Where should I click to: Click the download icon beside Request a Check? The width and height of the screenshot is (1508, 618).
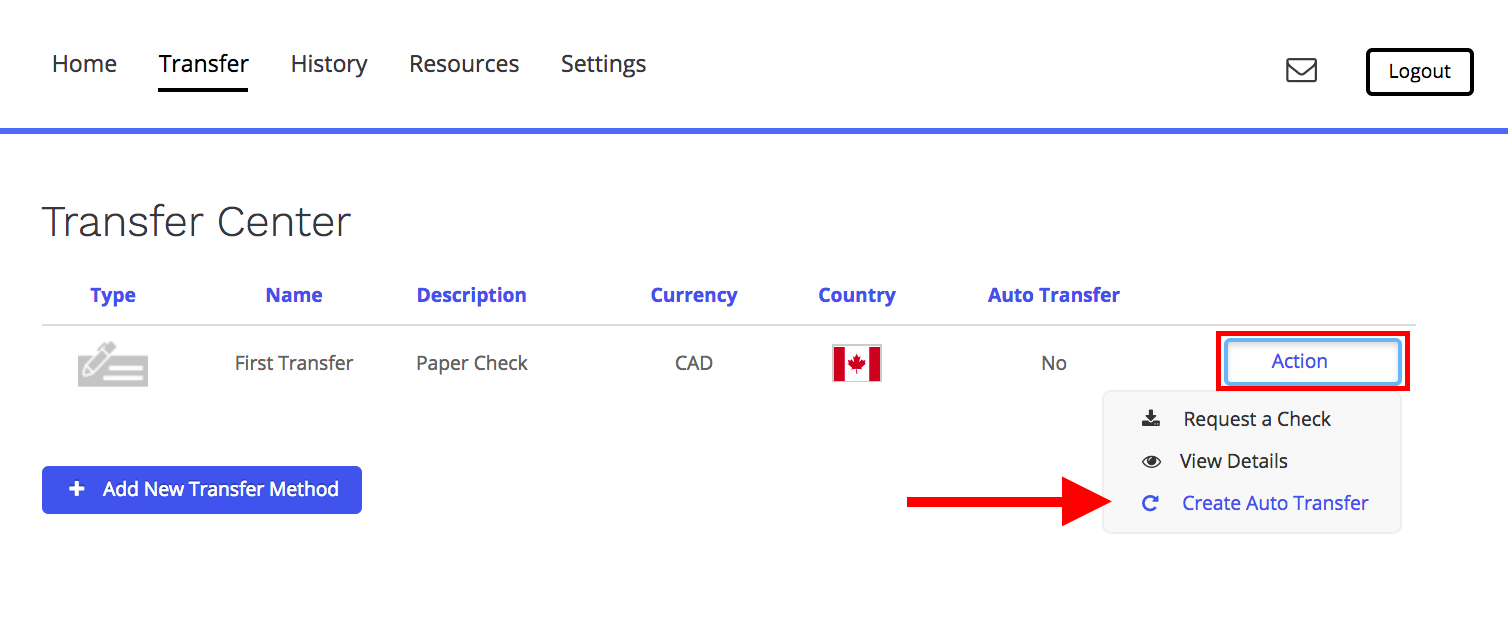[x=1151, y=419]
